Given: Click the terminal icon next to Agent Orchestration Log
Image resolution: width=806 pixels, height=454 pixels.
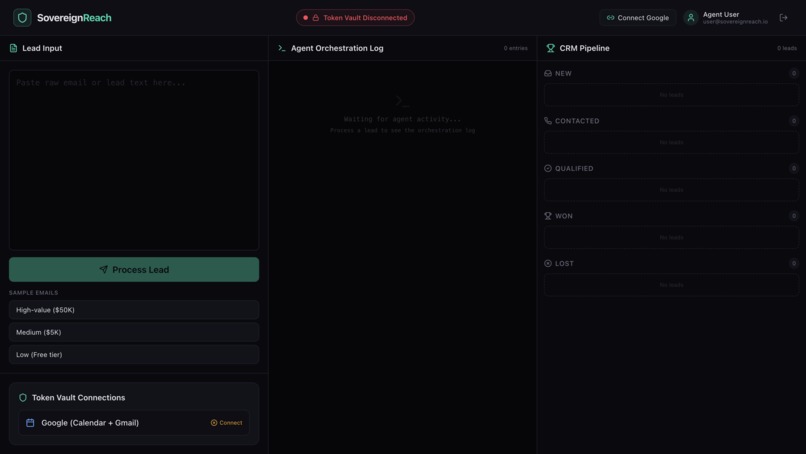Looking at the screenshot, I should [282, 48].
